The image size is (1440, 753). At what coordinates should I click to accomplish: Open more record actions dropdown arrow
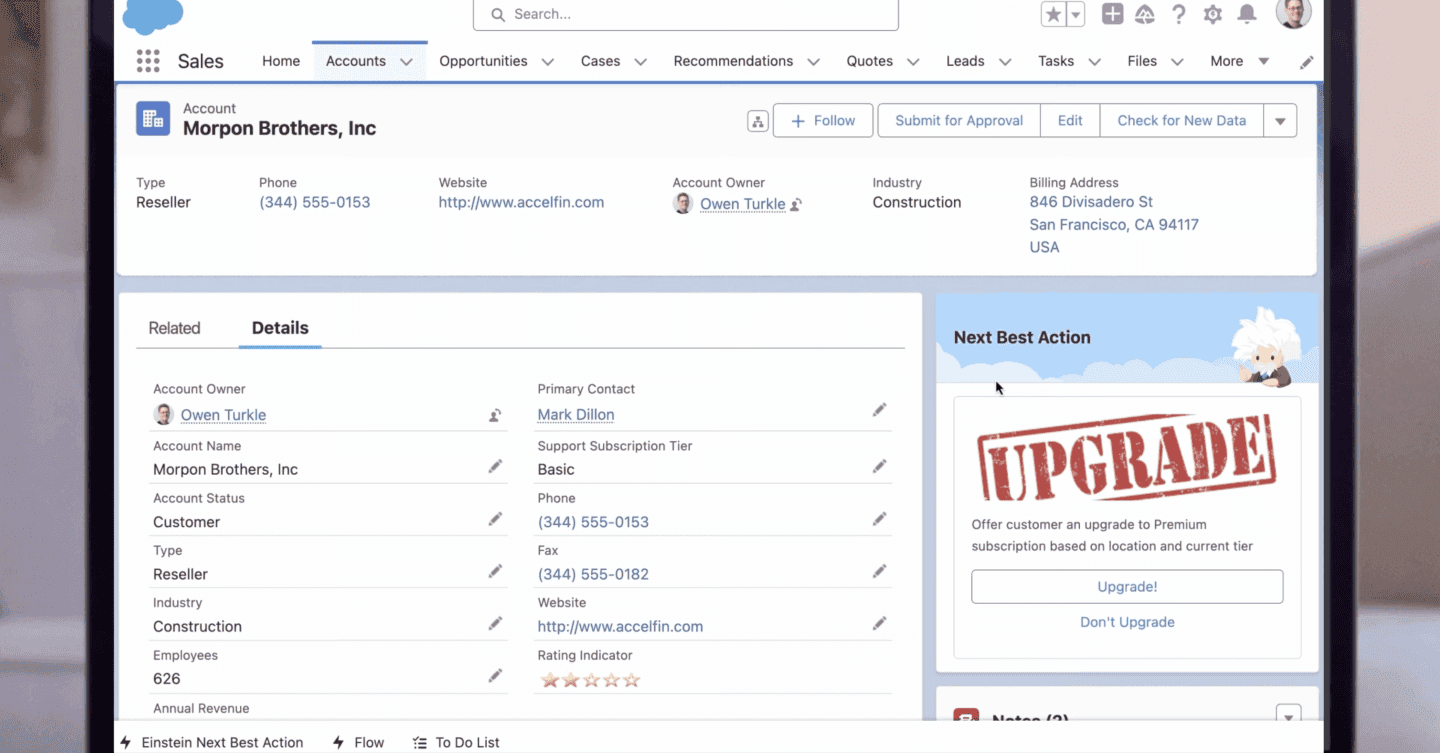coord(1280,121)
